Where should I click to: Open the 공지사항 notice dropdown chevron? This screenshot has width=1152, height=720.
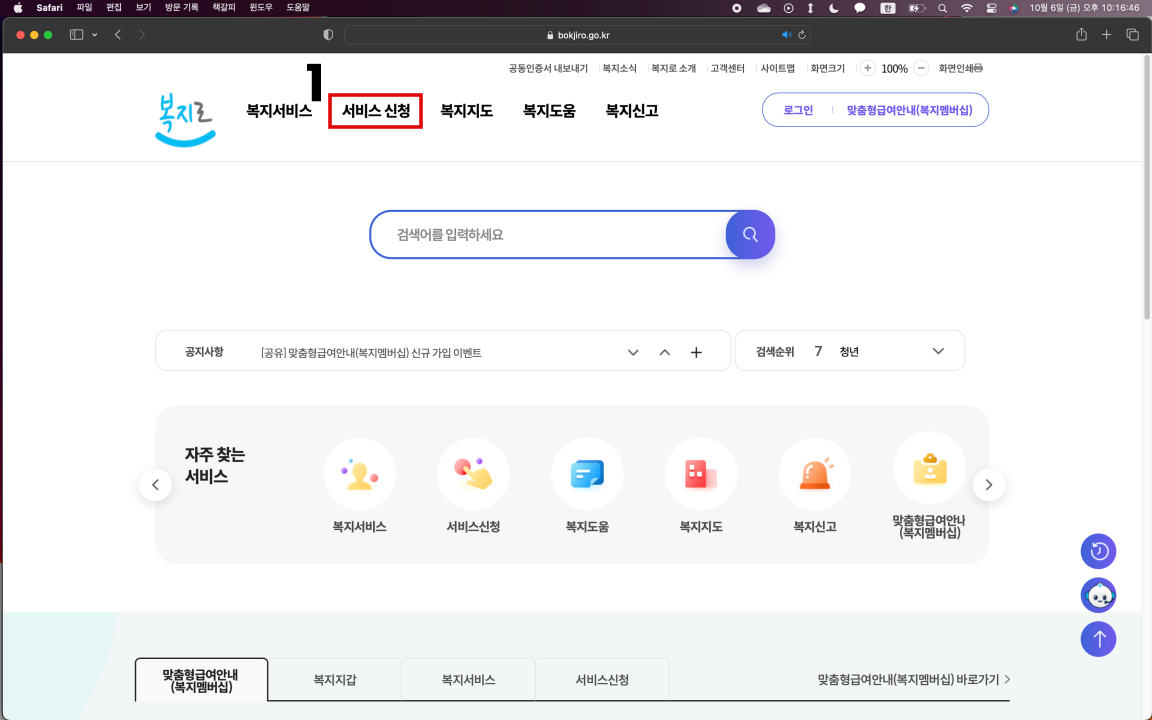633,352
